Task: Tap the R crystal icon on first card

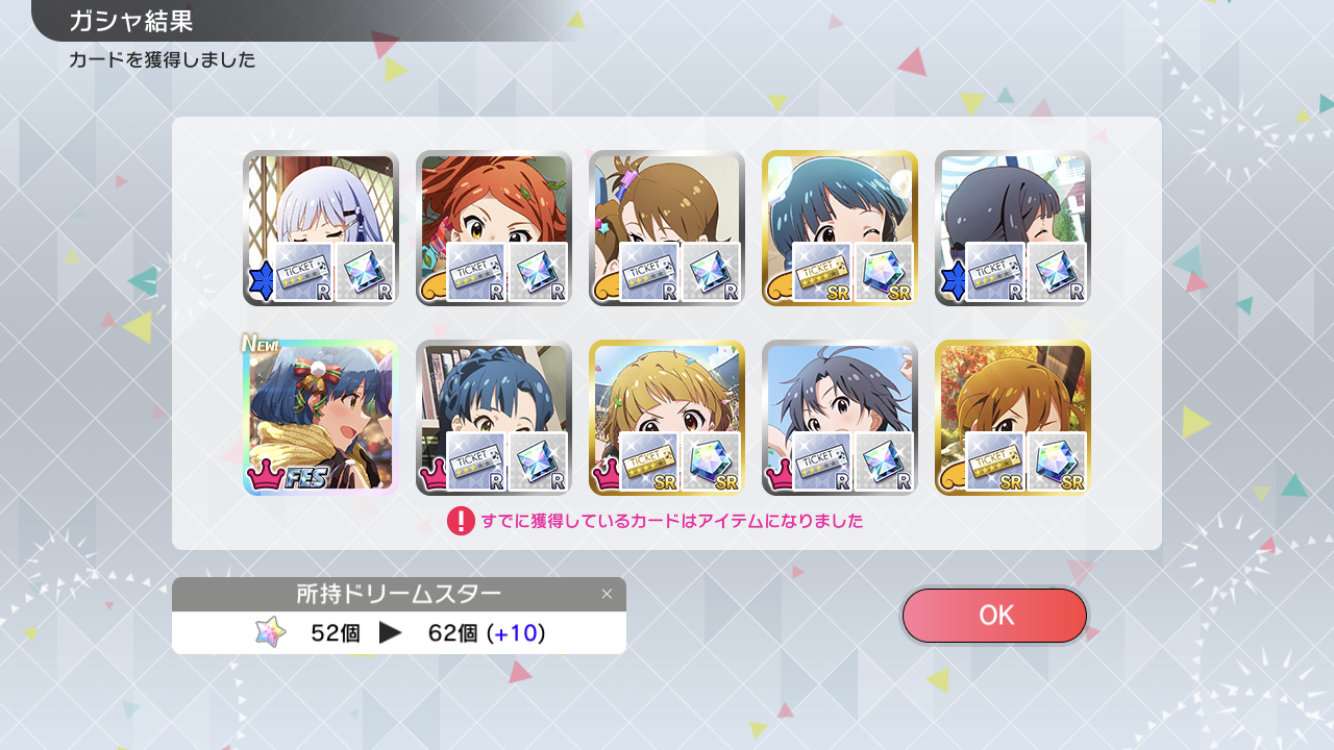Action: 365,272
